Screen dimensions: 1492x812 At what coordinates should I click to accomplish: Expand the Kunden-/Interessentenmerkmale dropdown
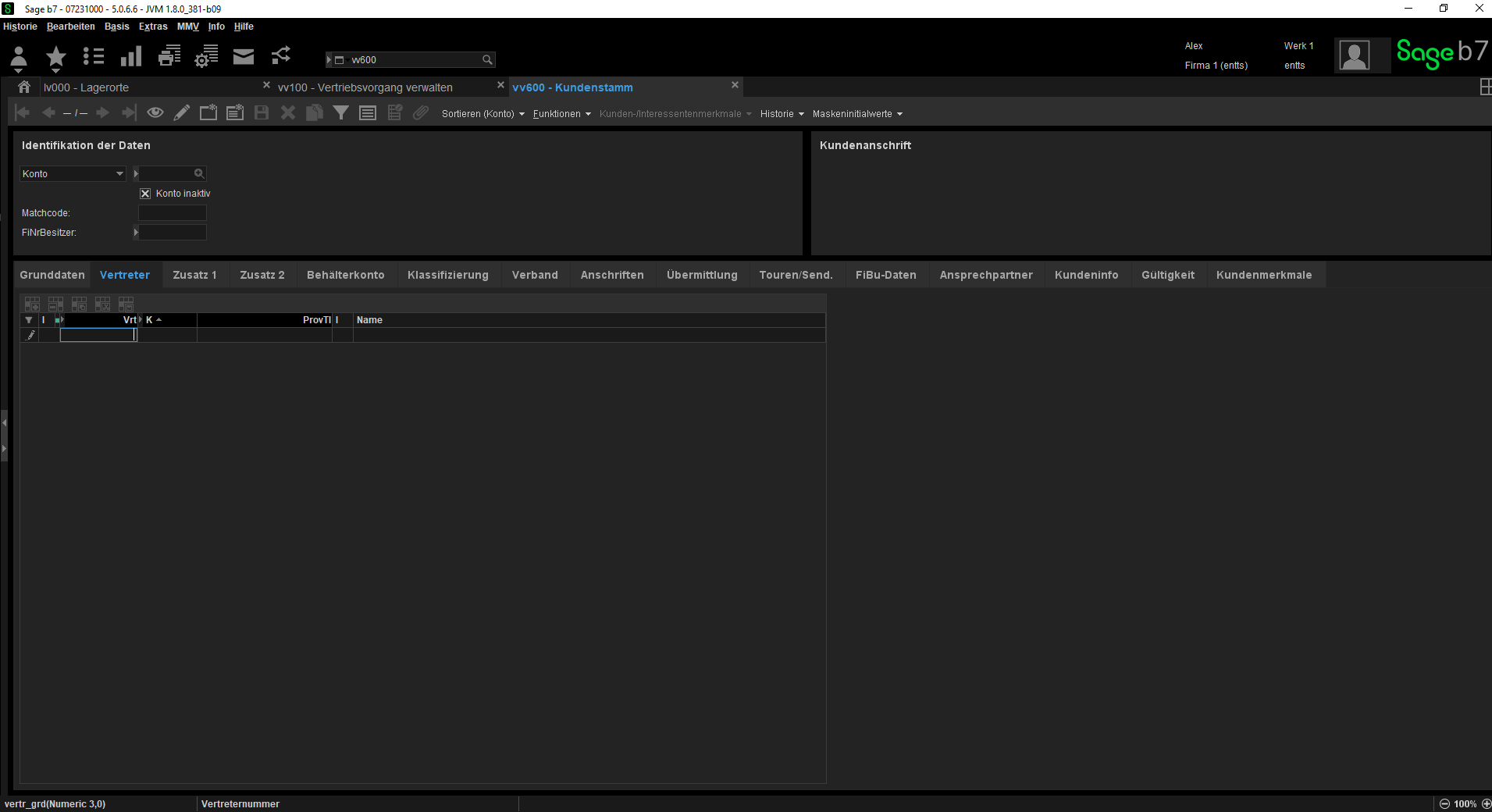pyautogui.click(x=675, y=114)
